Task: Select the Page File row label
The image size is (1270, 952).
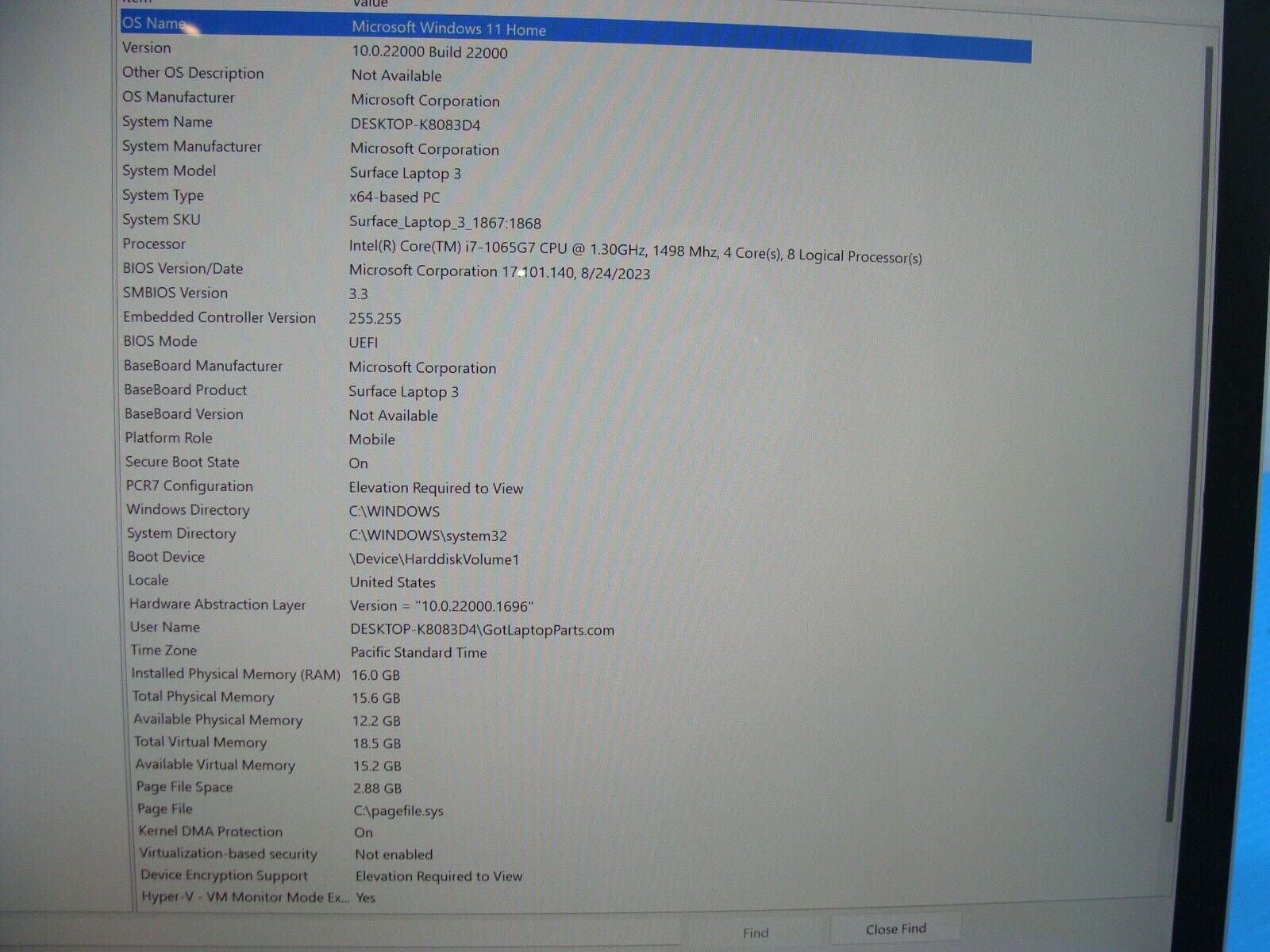Action: pyautogui.click(x=164, y=809)
